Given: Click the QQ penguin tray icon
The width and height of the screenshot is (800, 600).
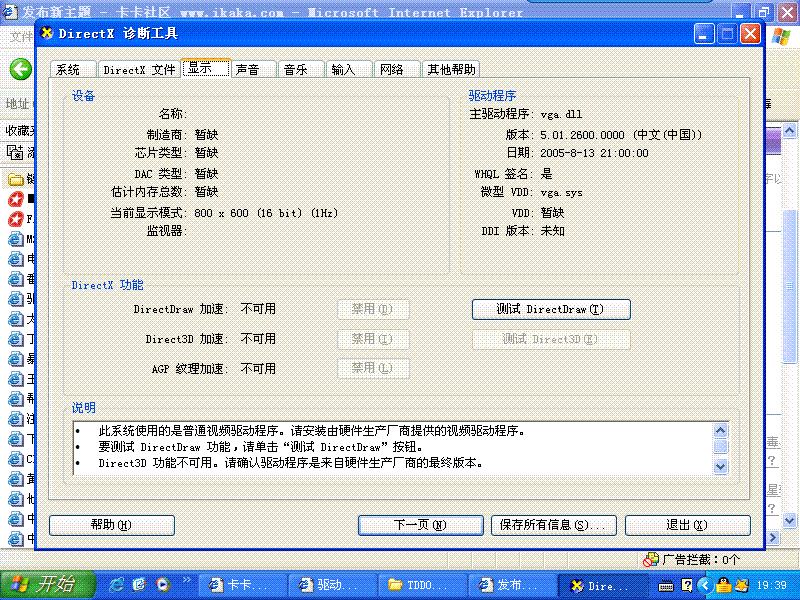Looking at the screenshot, I should coord(723,585).
